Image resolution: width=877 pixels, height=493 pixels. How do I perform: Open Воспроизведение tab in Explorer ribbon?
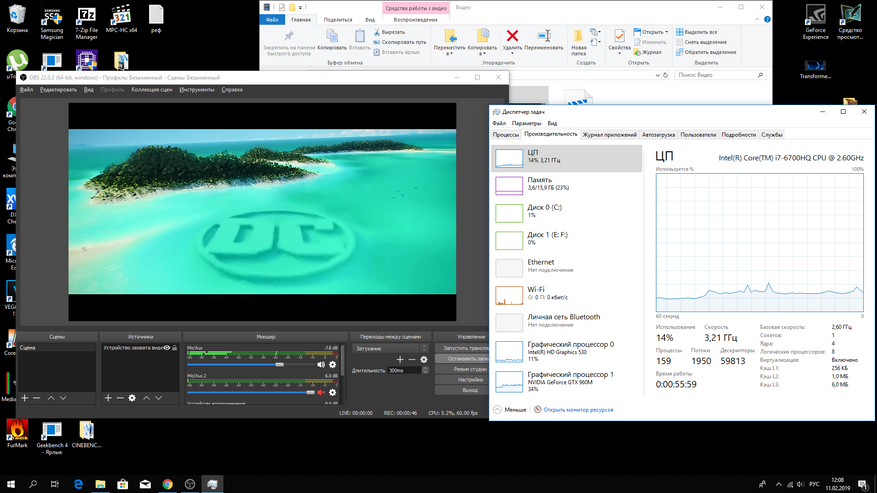415,20
